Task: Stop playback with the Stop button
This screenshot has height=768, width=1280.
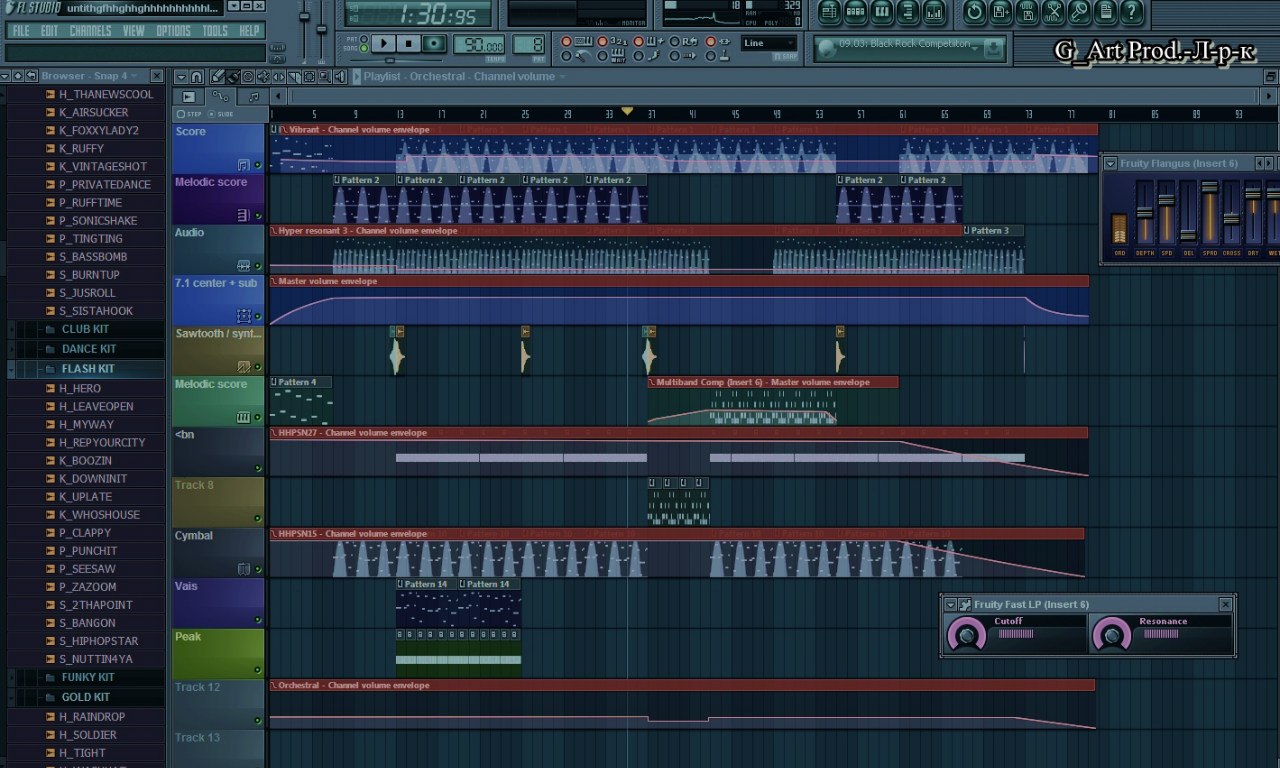Action: coord(409,43)
